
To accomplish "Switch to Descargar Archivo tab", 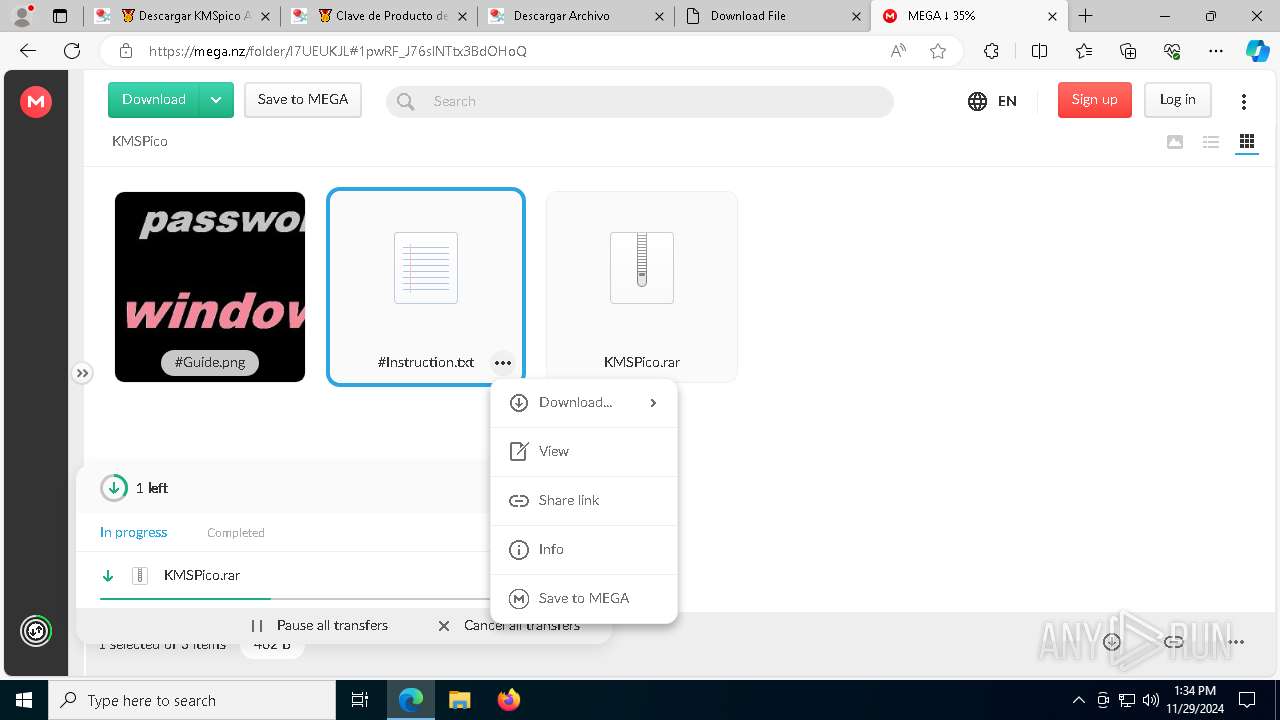I will [x=577, y=16].
